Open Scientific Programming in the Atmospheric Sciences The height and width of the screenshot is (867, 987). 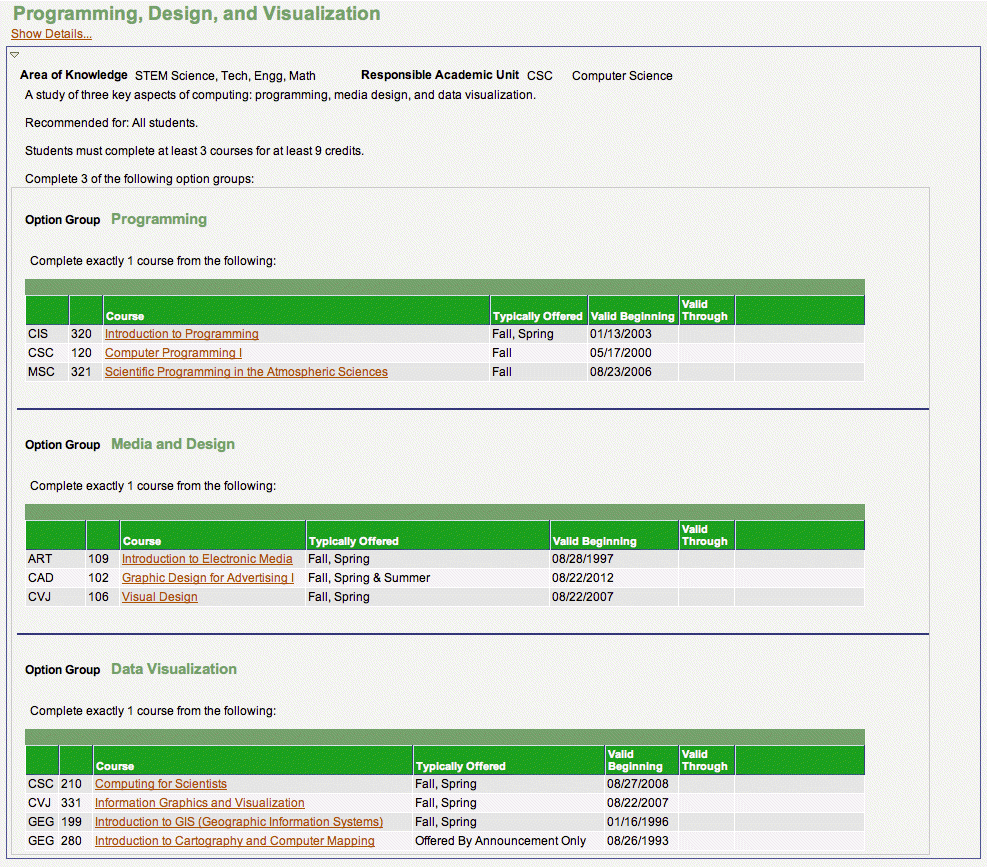point(246,372)
